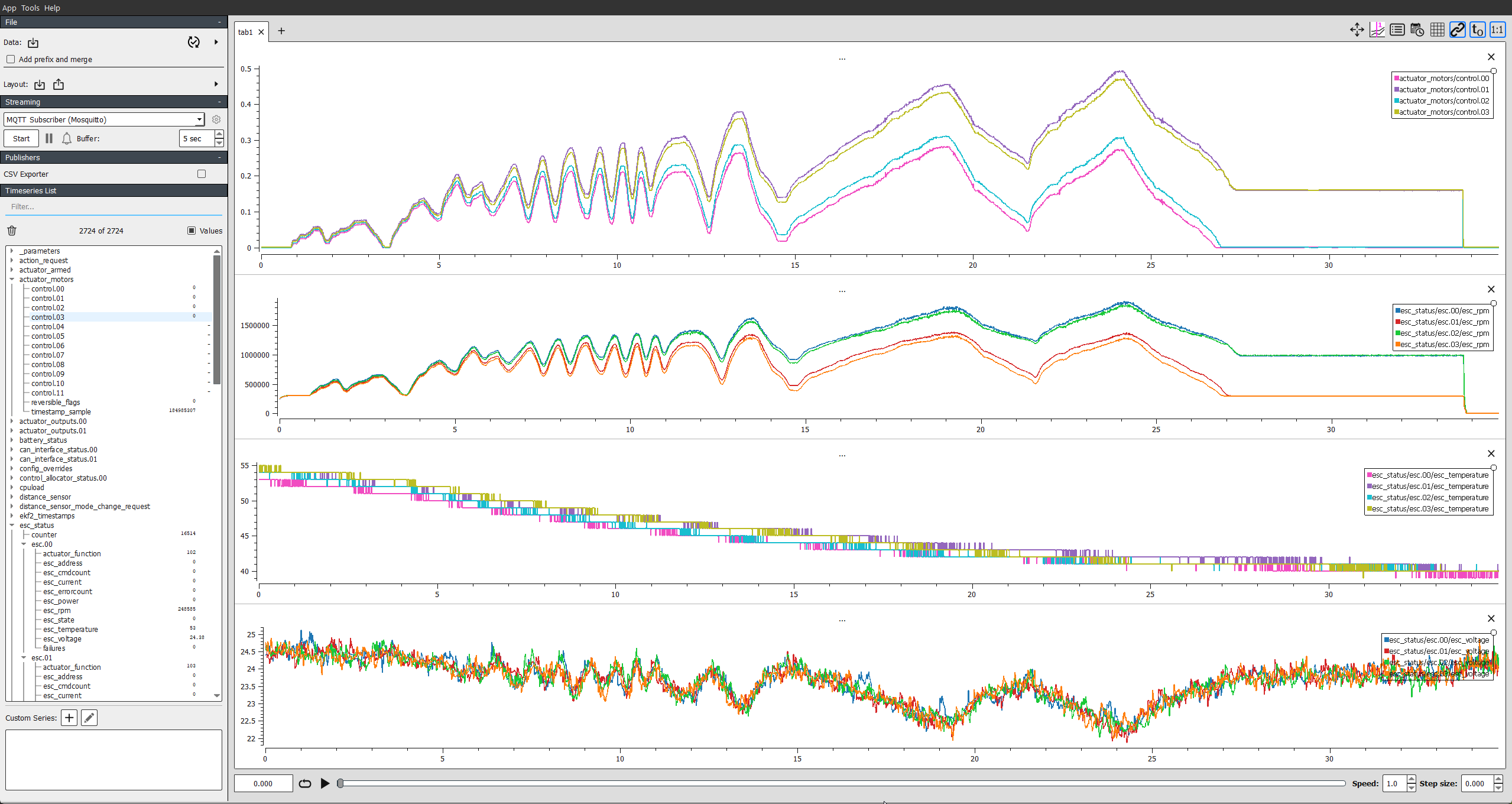This screenshot has height=804, width=1512.
Task: Click the add Custom Series plus button
Action: pos(69,718)
